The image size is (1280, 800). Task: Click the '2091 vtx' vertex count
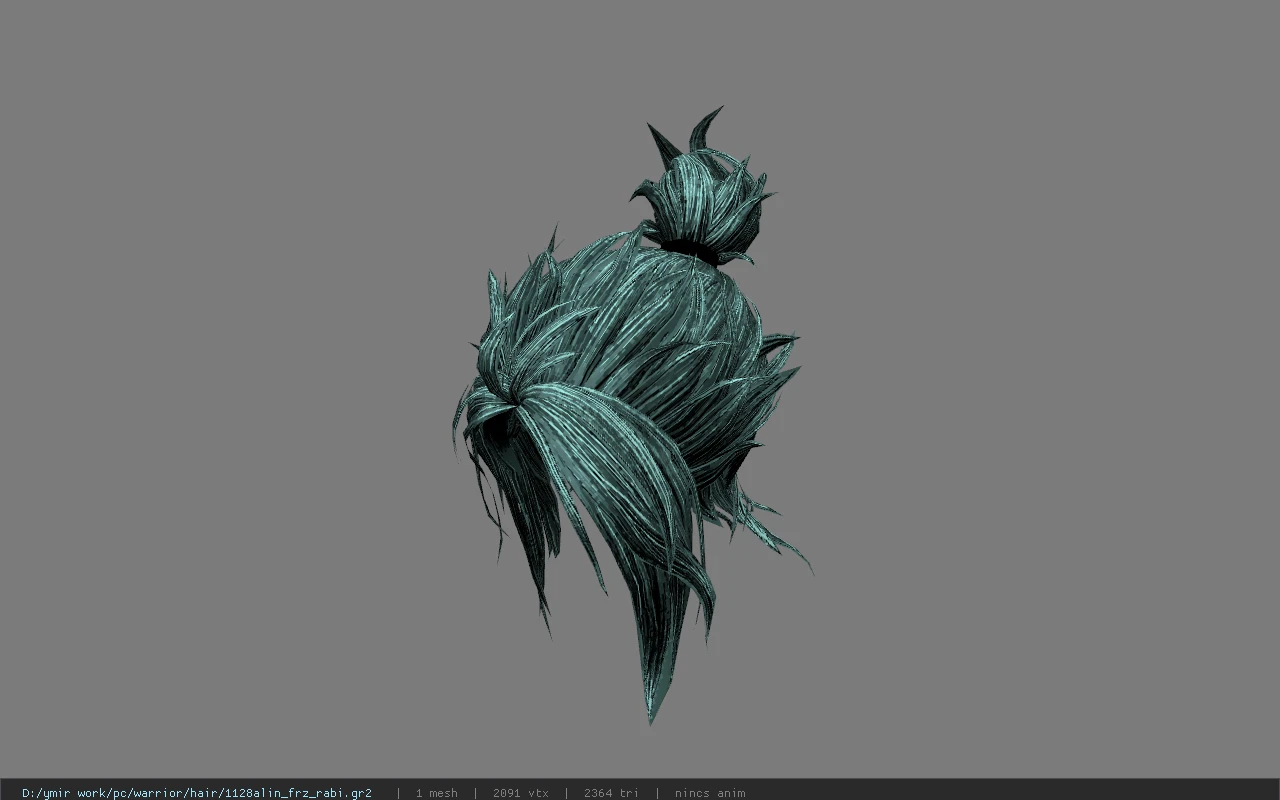pos(520,793)
